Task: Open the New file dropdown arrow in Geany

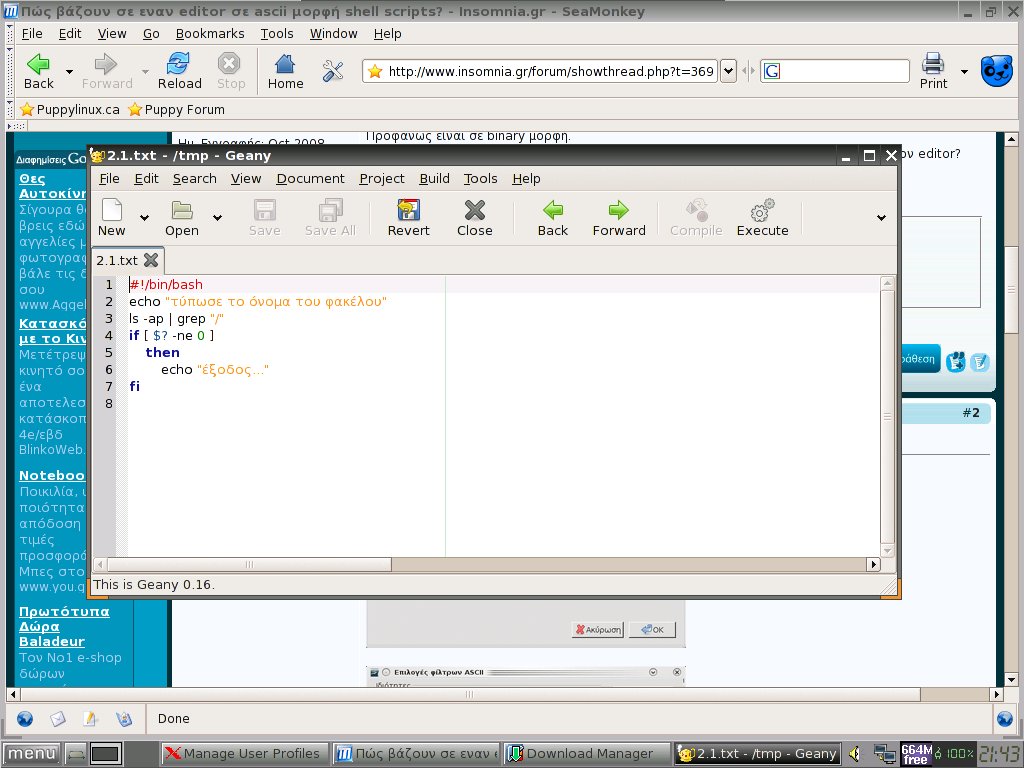Action: tap(144, 217)
